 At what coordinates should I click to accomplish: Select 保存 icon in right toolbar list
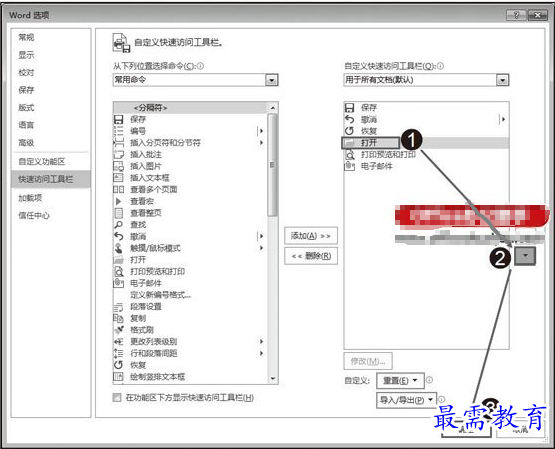click(350, 108)
